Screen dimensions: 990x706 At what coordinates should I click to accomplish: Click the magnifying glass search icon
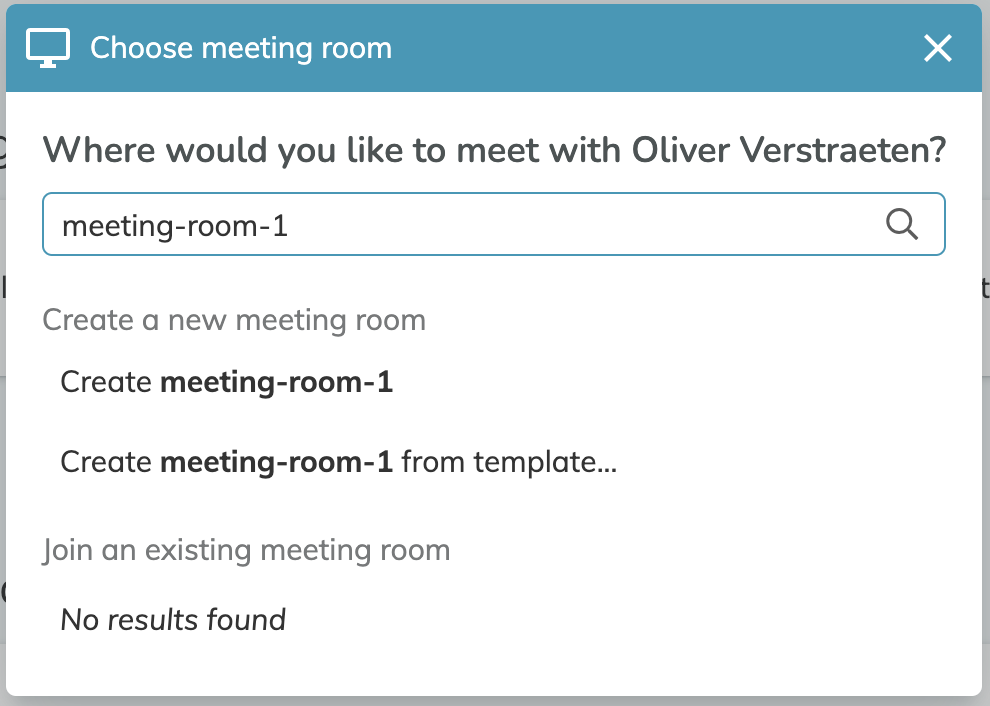tap(902, 224)
